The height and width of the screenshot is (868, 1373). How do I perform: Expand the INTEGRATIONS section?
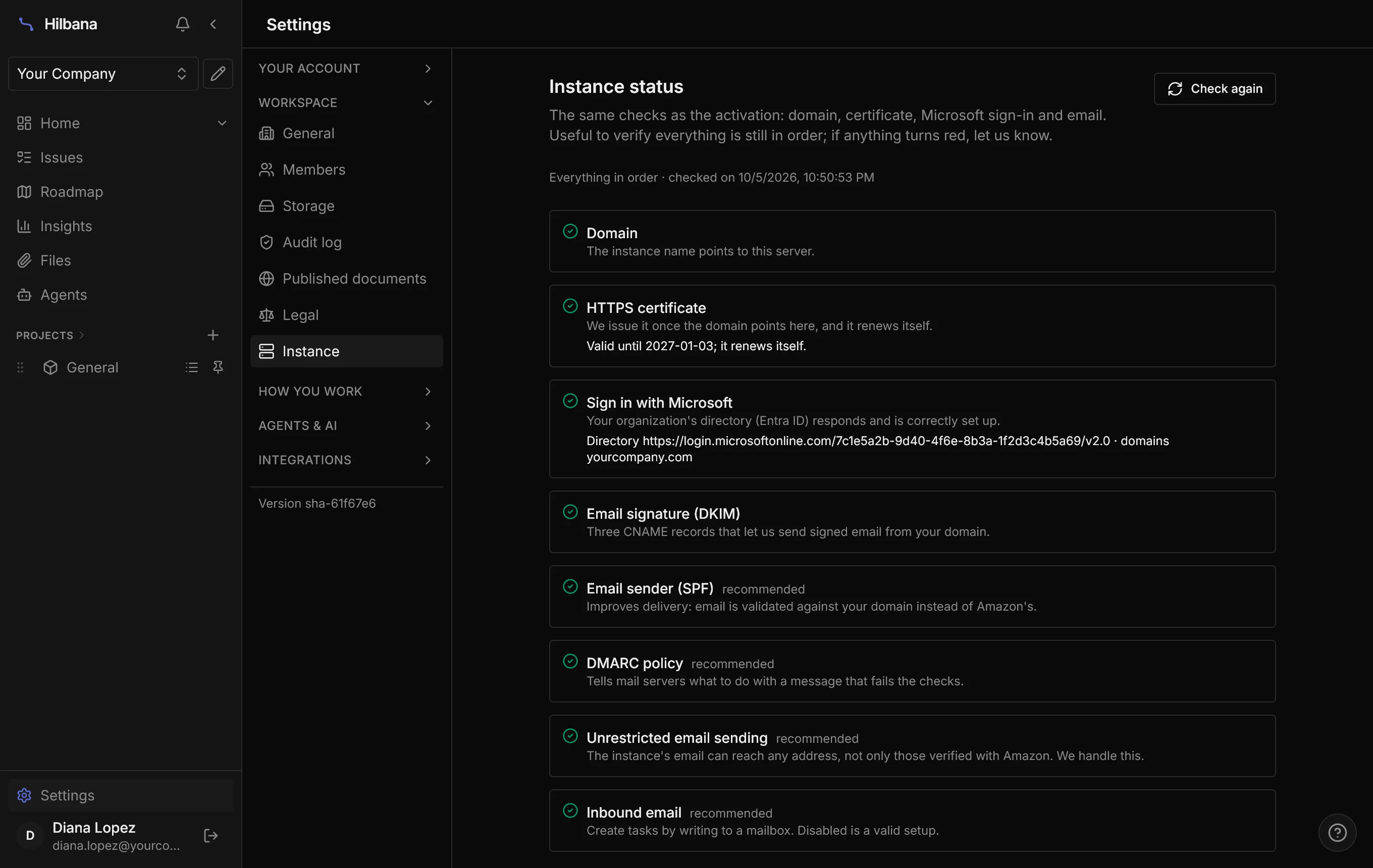coord(347,460)
